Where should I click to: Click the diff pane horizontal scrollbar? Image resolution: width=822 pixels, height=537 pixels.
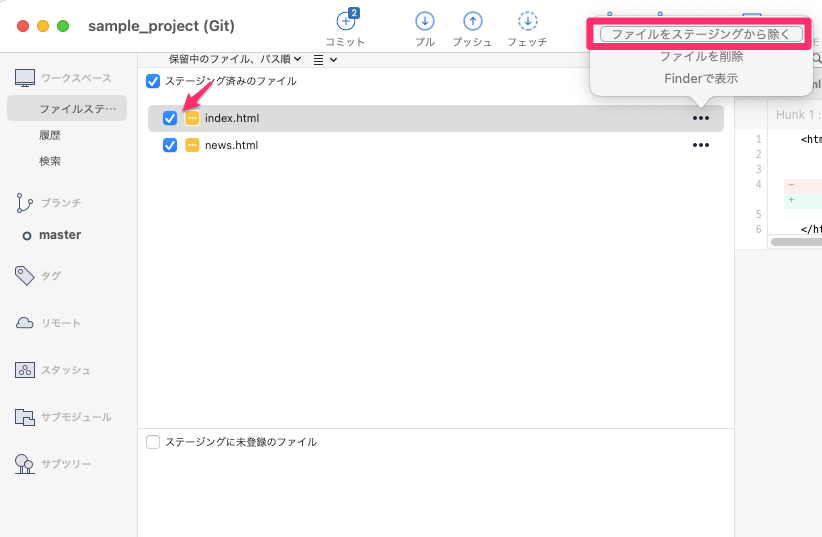point(796,242)
